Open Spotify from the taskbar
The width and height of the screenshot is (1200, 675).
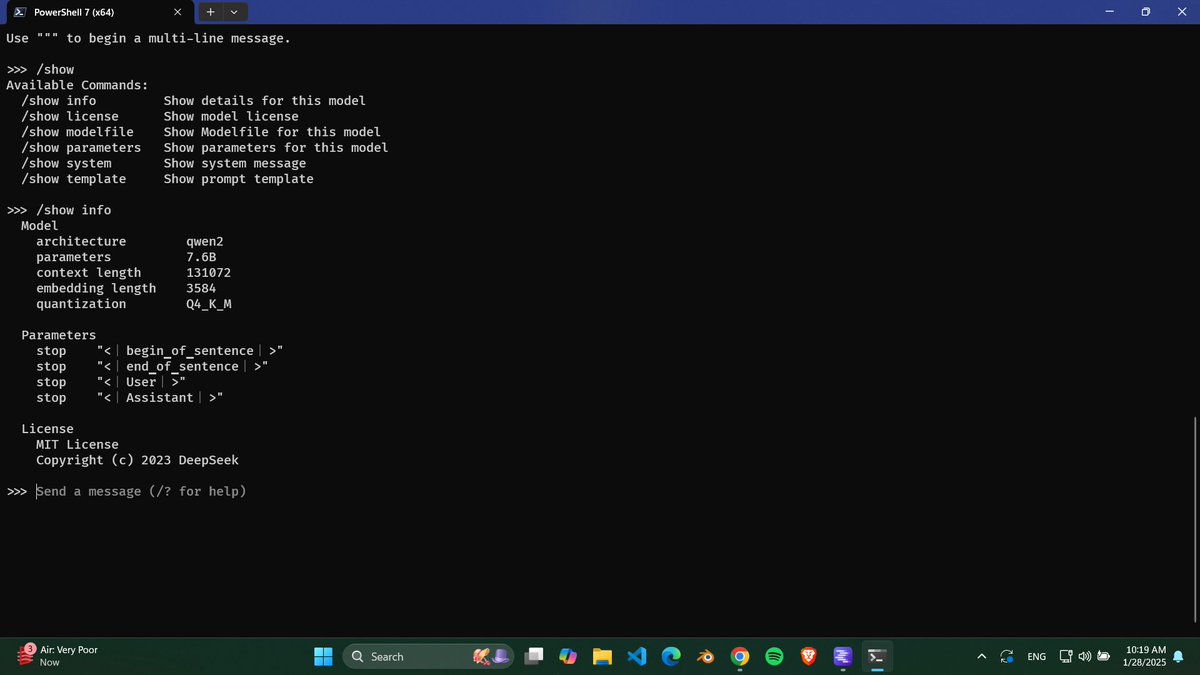point(773,656)
